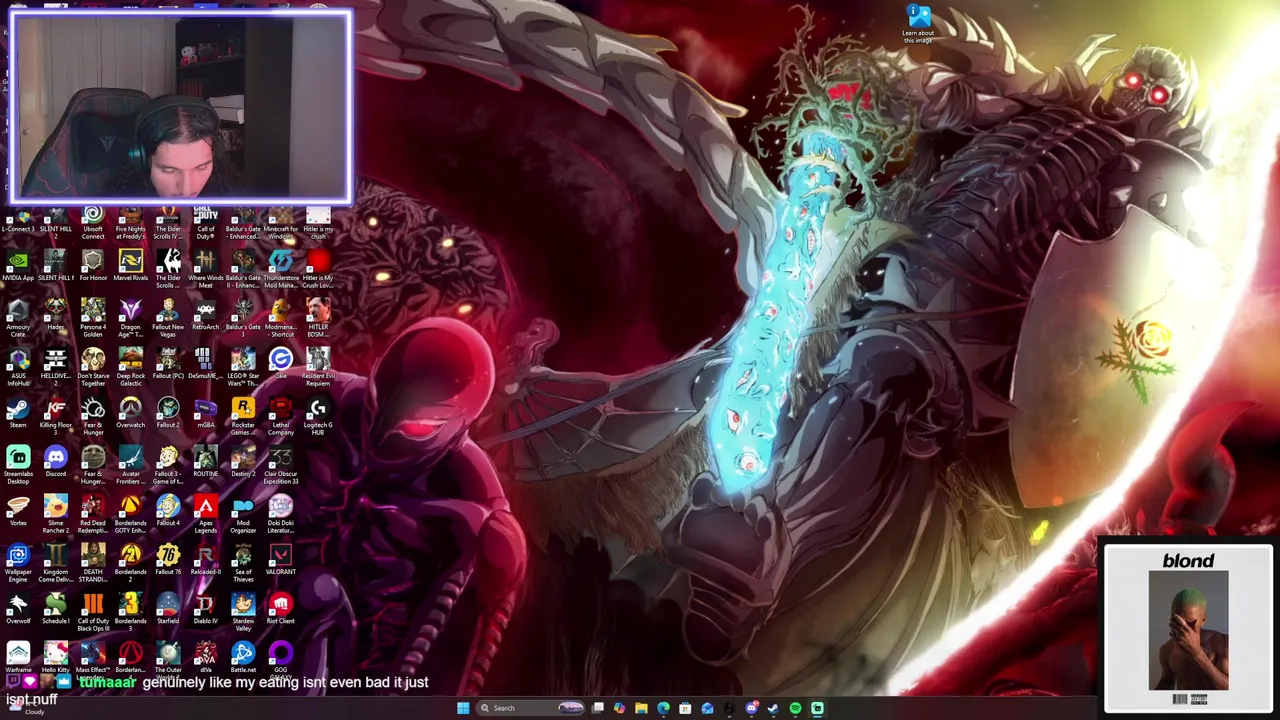Select the RetroArch desktop icon
This screenshot has height=720, width=1280.
click(x=205, y=316)
